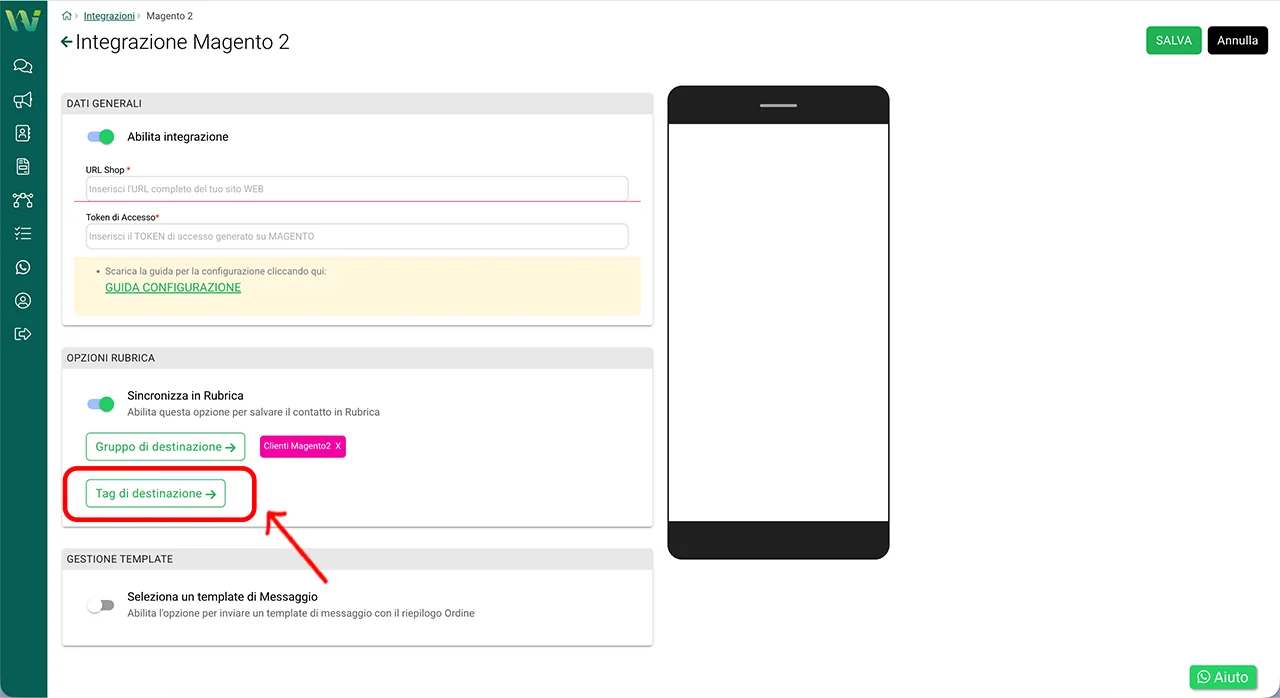Focus the URL Shop input field
The width and height of the screenshot is (1280, 698).
(357, 188)
